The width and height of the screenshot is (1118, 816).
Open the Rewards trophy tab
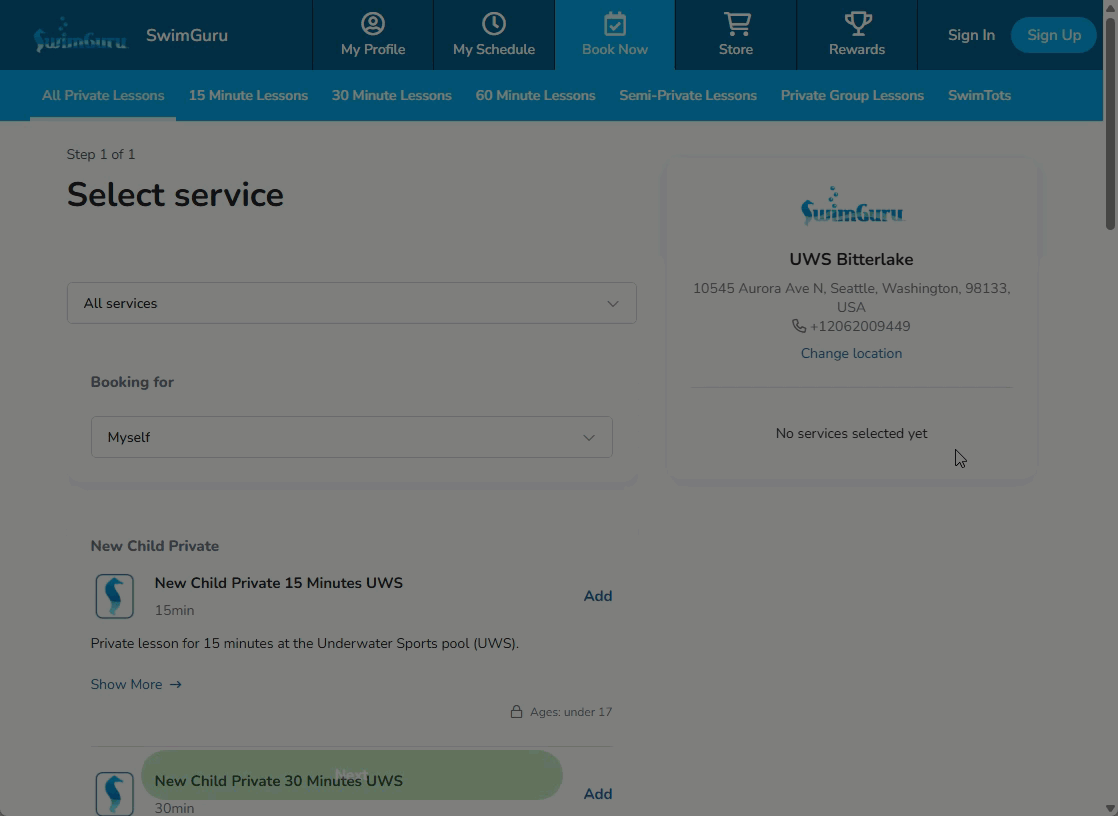click(x=857, y=35)
